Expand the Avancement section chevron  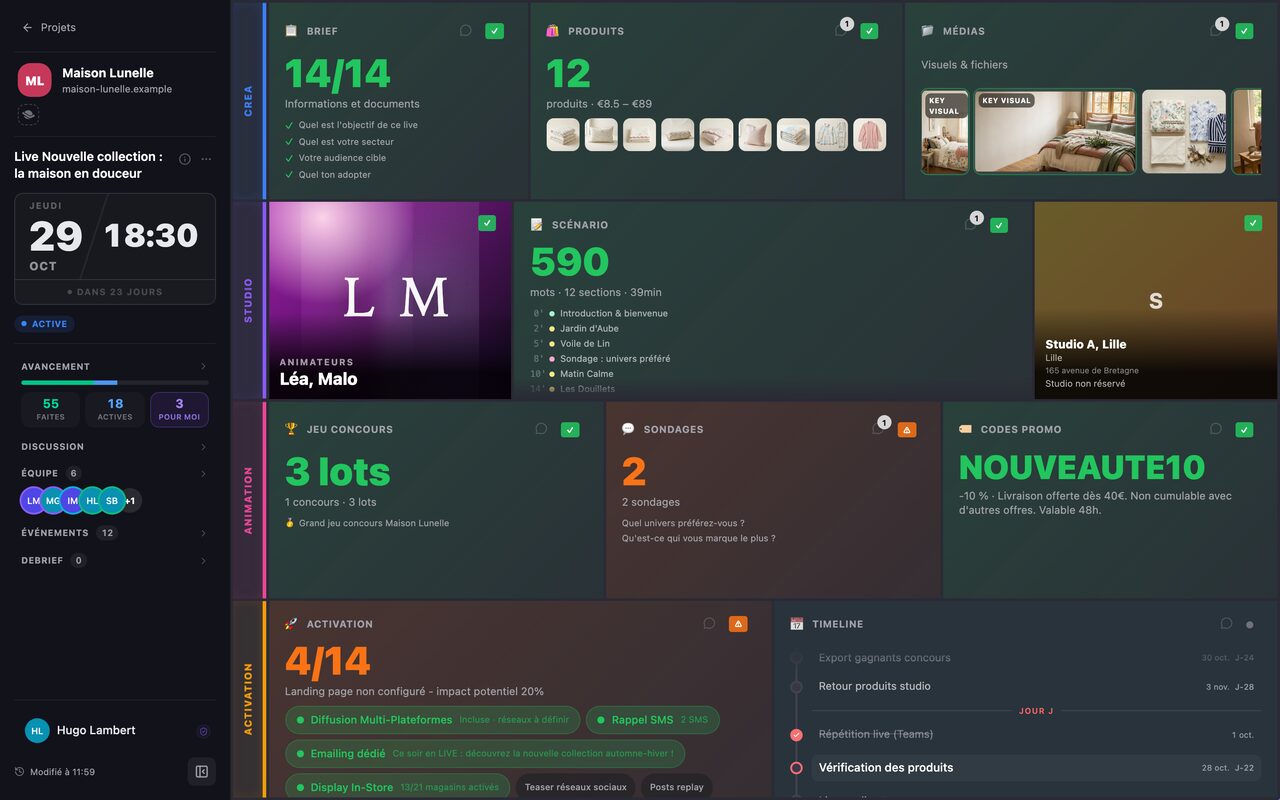click(204, 367)
